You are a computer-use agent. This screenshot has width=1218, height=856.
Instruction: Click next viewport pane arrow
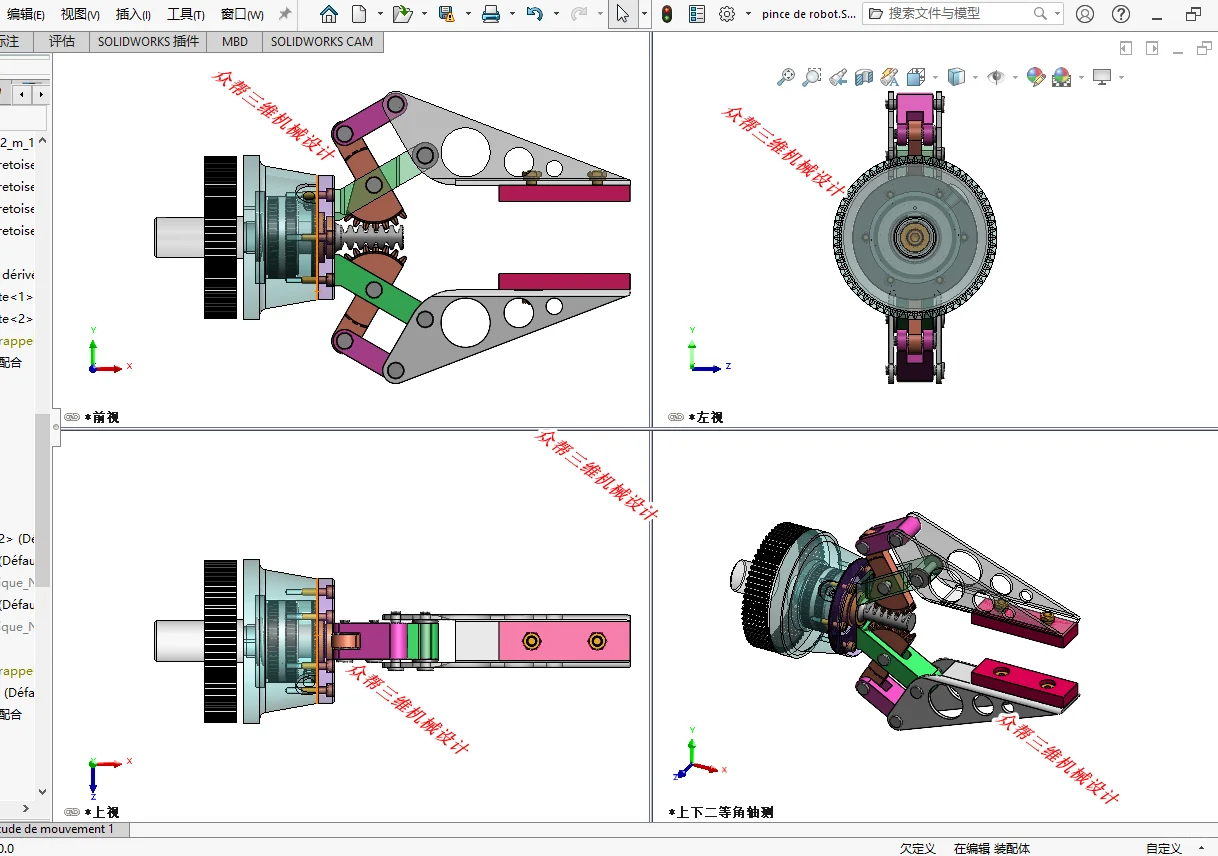[1152, 48]
